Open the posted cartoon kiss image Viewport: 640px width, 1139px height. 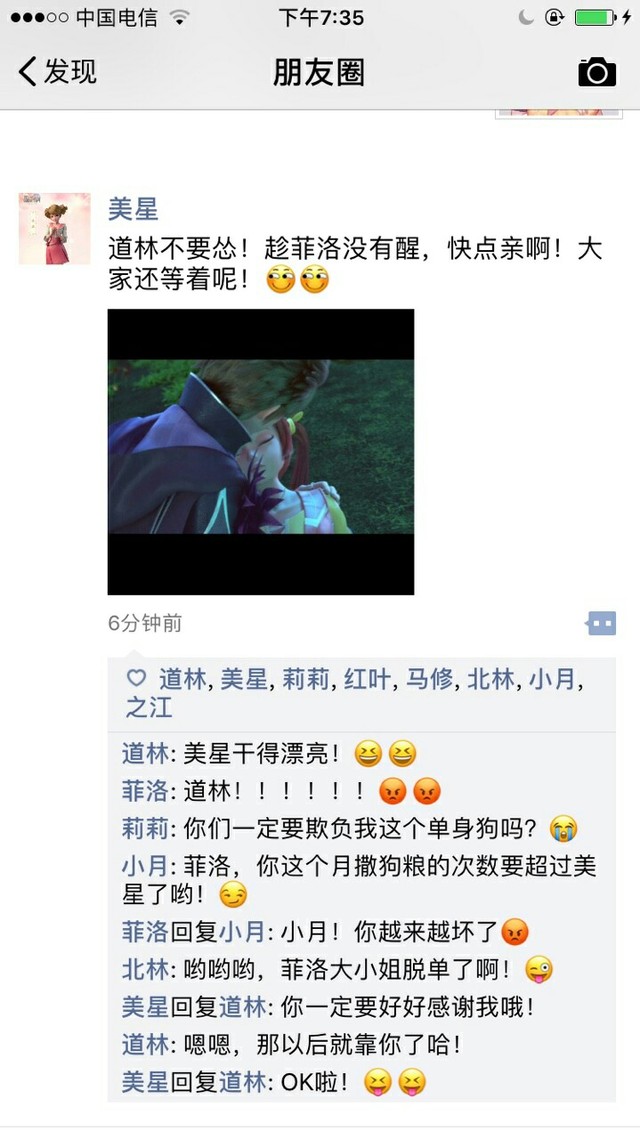[x=261, y=452]
